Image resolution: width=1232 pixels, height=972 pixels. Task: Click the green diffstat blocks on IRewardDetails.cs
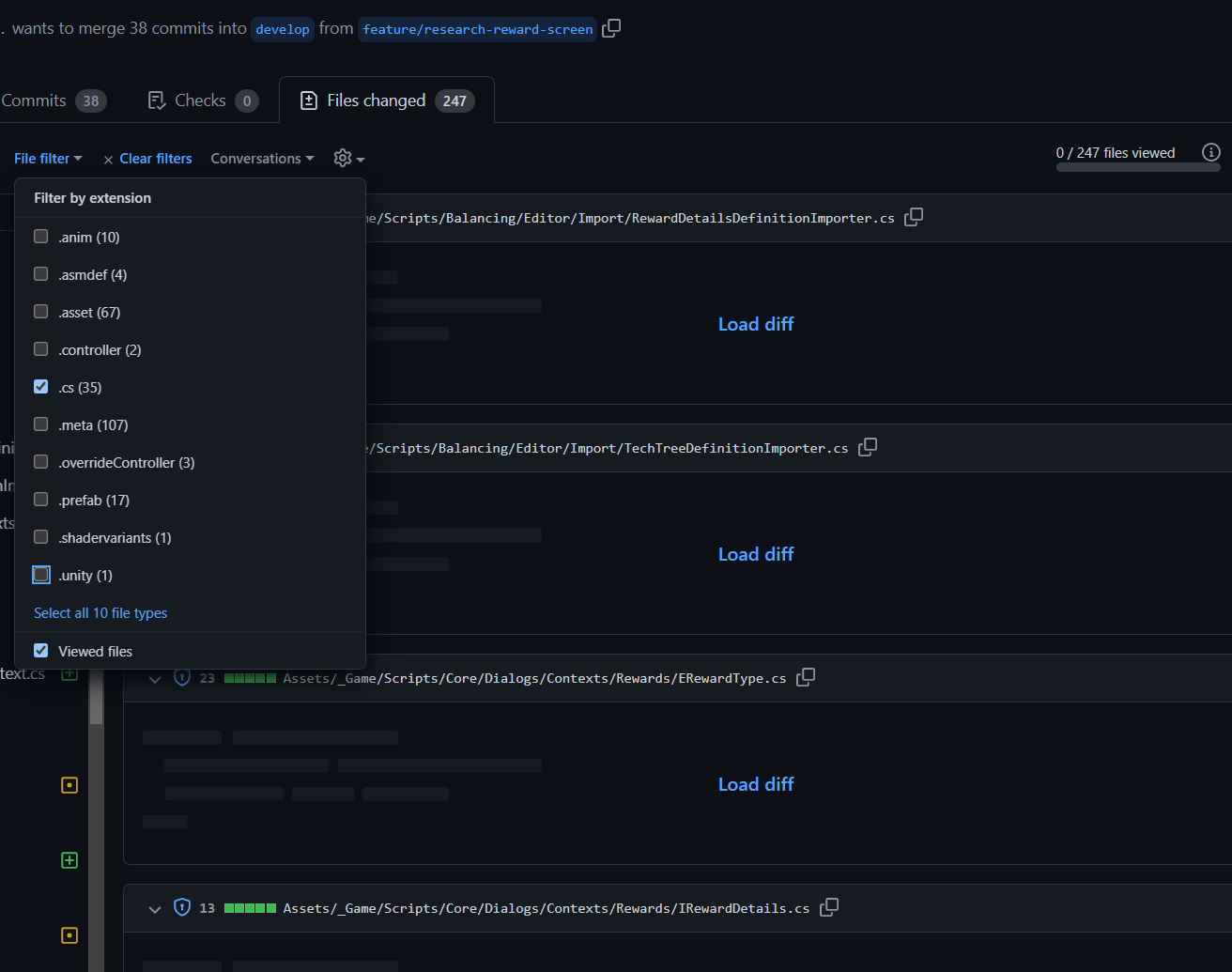[250, 908]
